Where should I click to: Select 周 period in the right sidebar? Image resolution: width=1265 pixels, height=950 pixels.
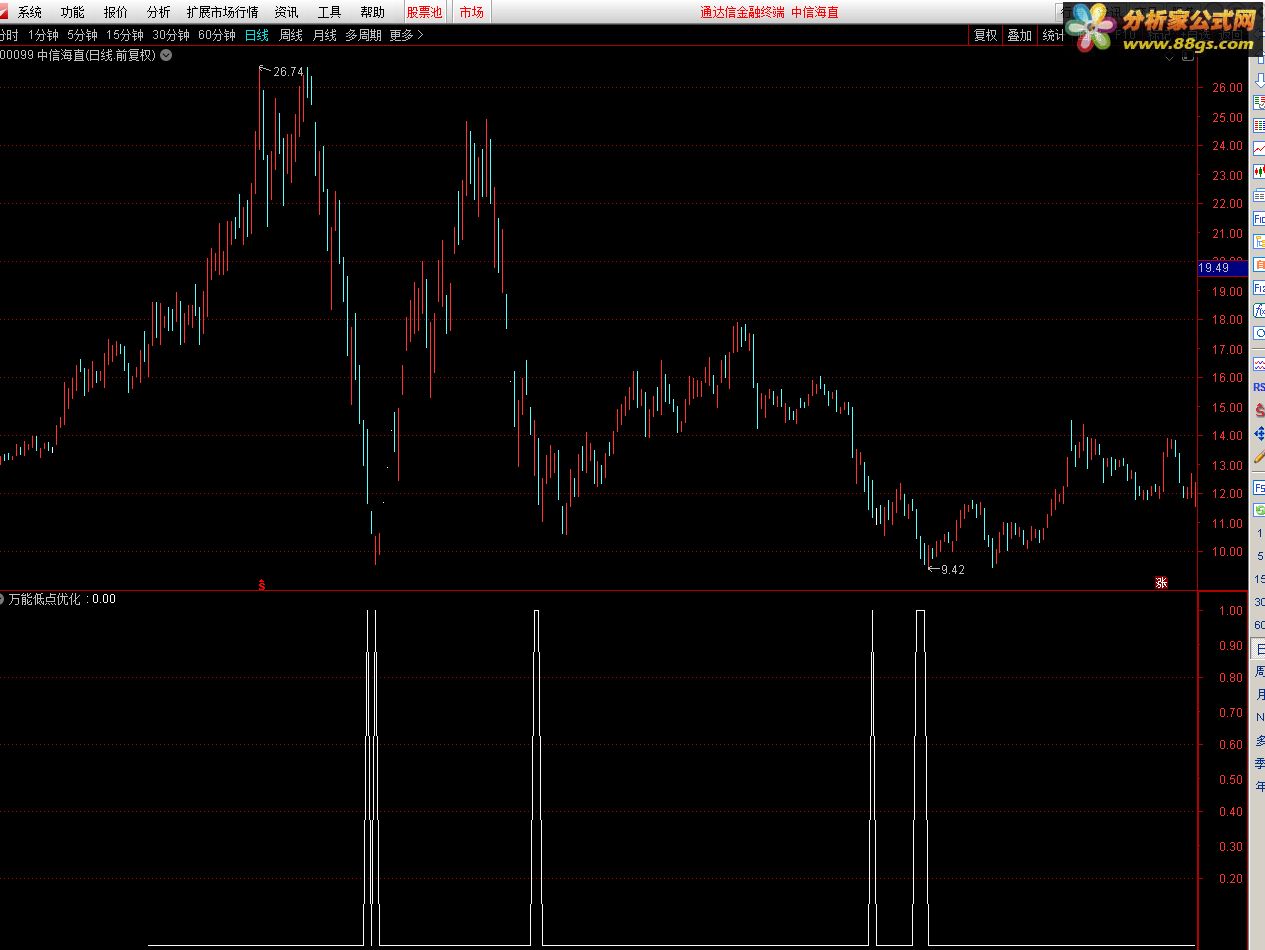(1260, 672)
